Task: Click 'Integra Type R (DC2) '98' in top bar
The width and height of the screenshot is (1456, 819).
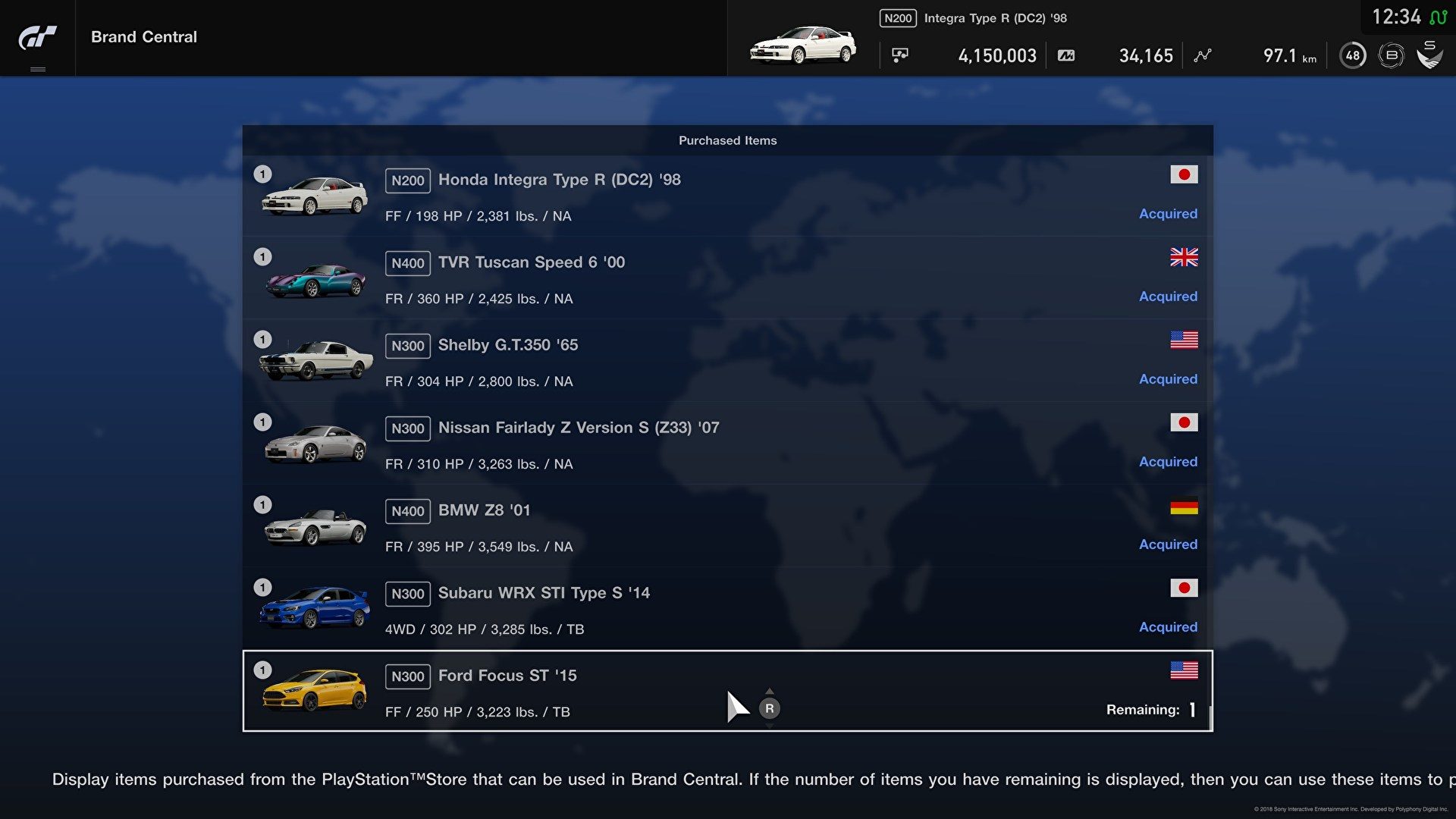Action: (x=995, y=18)
